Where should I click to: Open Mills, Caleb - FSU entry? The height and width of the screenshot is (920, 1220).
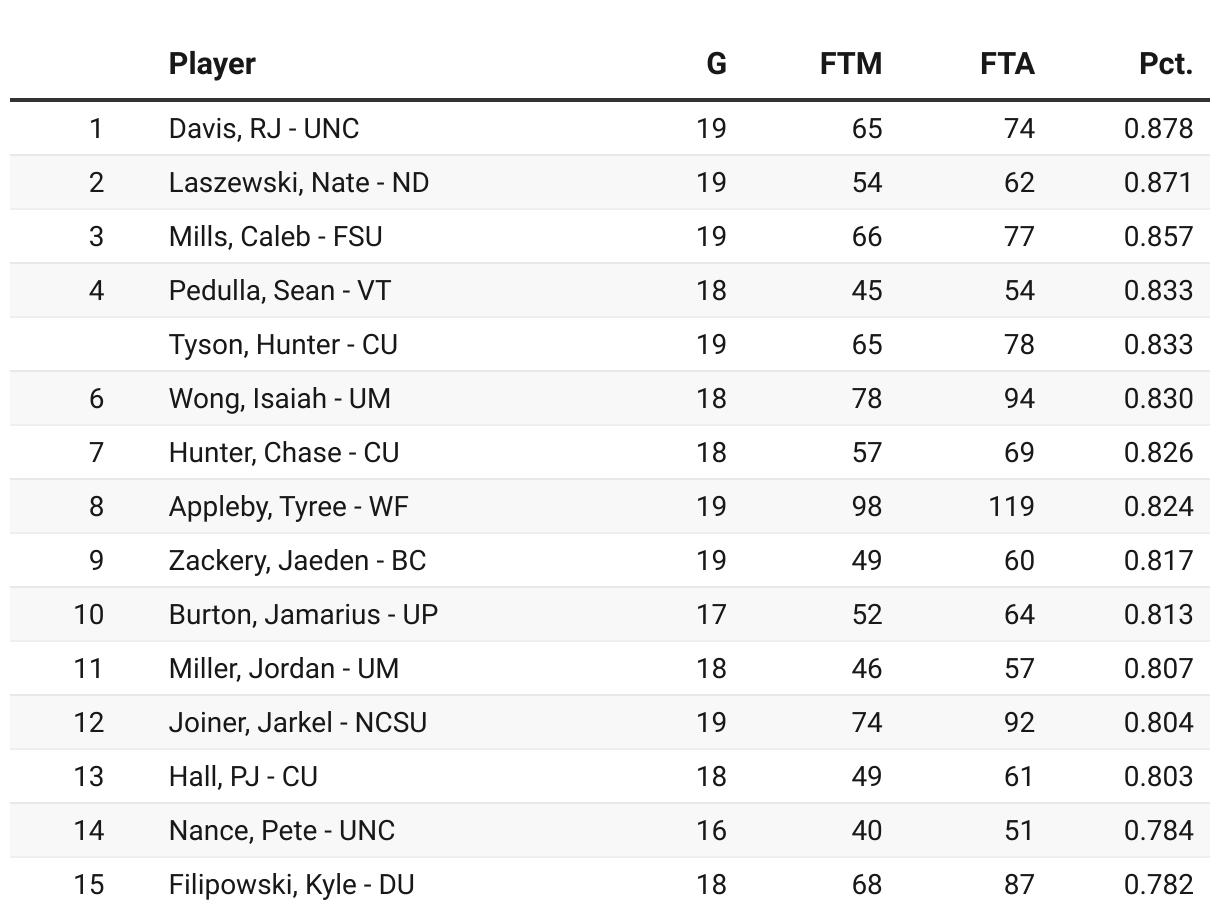click(x=275, y=237)
